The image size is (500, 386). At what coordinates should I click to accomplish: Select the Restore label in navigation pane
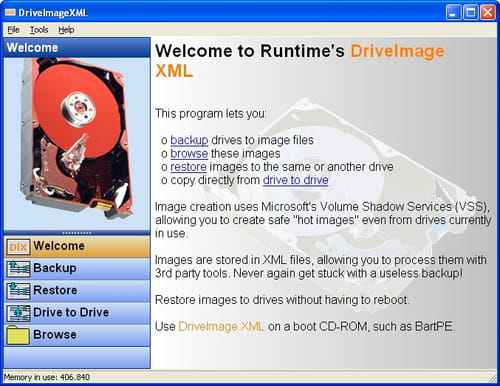(x=55, y=290)
